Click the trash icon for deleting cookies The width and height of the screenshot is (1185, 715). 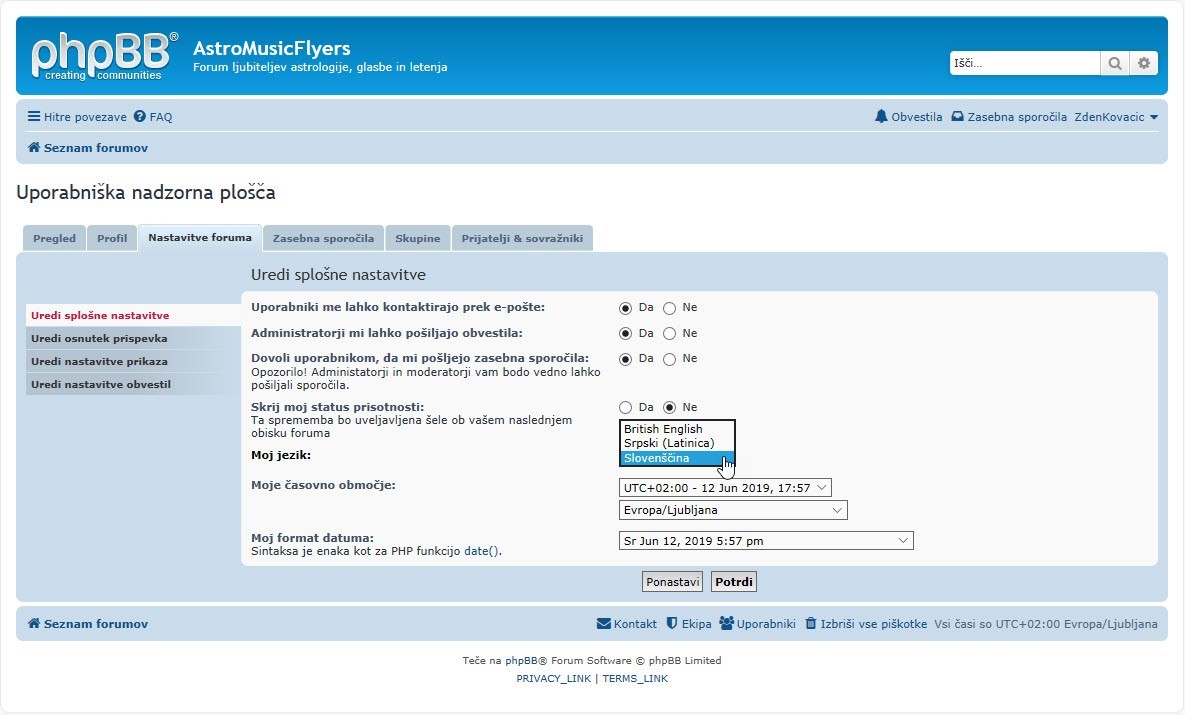click(811, 624)
